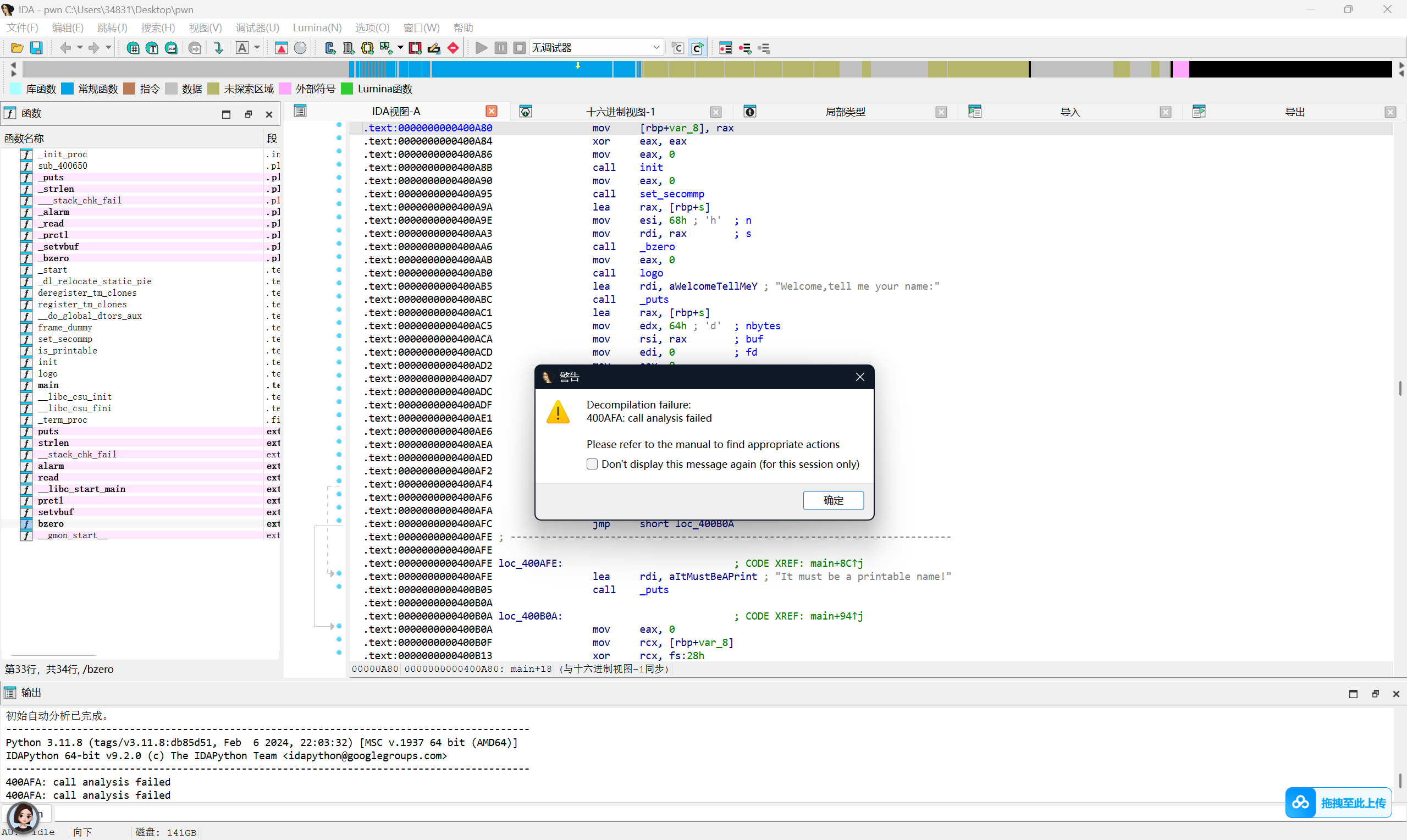Click the 拖拽至此上传 upload button

(1338, 803)
